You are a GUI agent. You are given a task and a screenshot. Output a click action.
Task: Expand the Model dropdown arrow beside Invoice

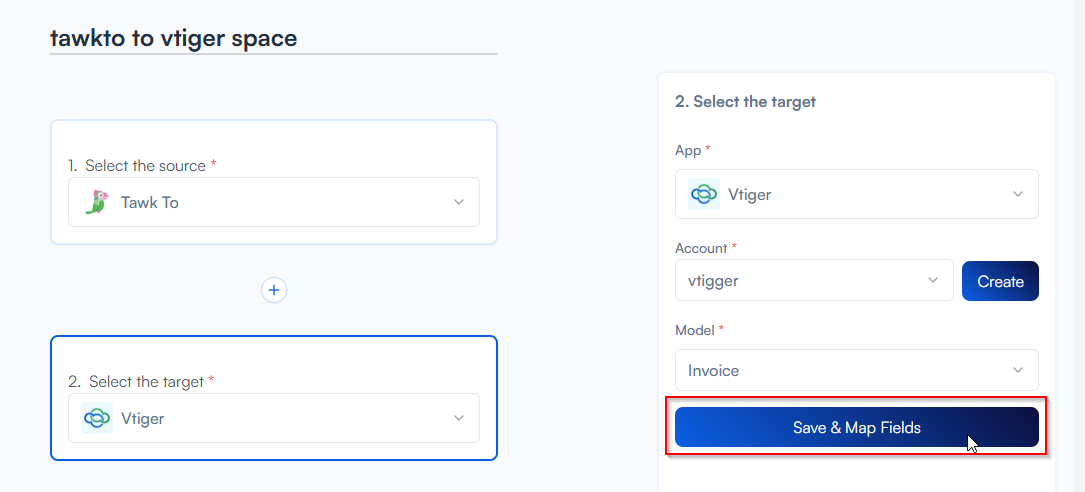[x=1018, y=370]
